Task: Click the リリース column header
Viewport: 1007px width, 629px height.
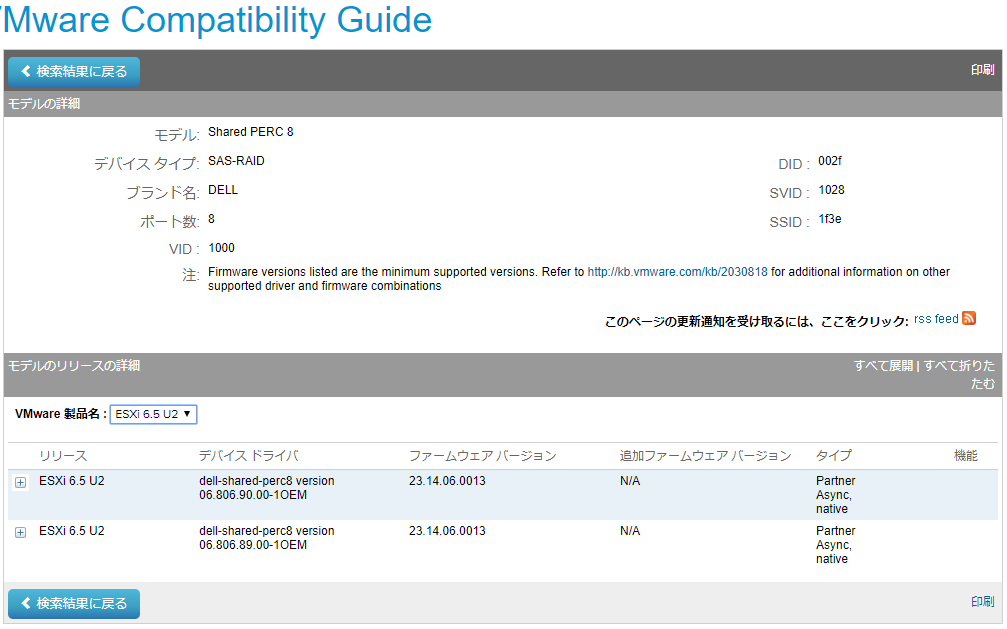Action: click(63, 456)
